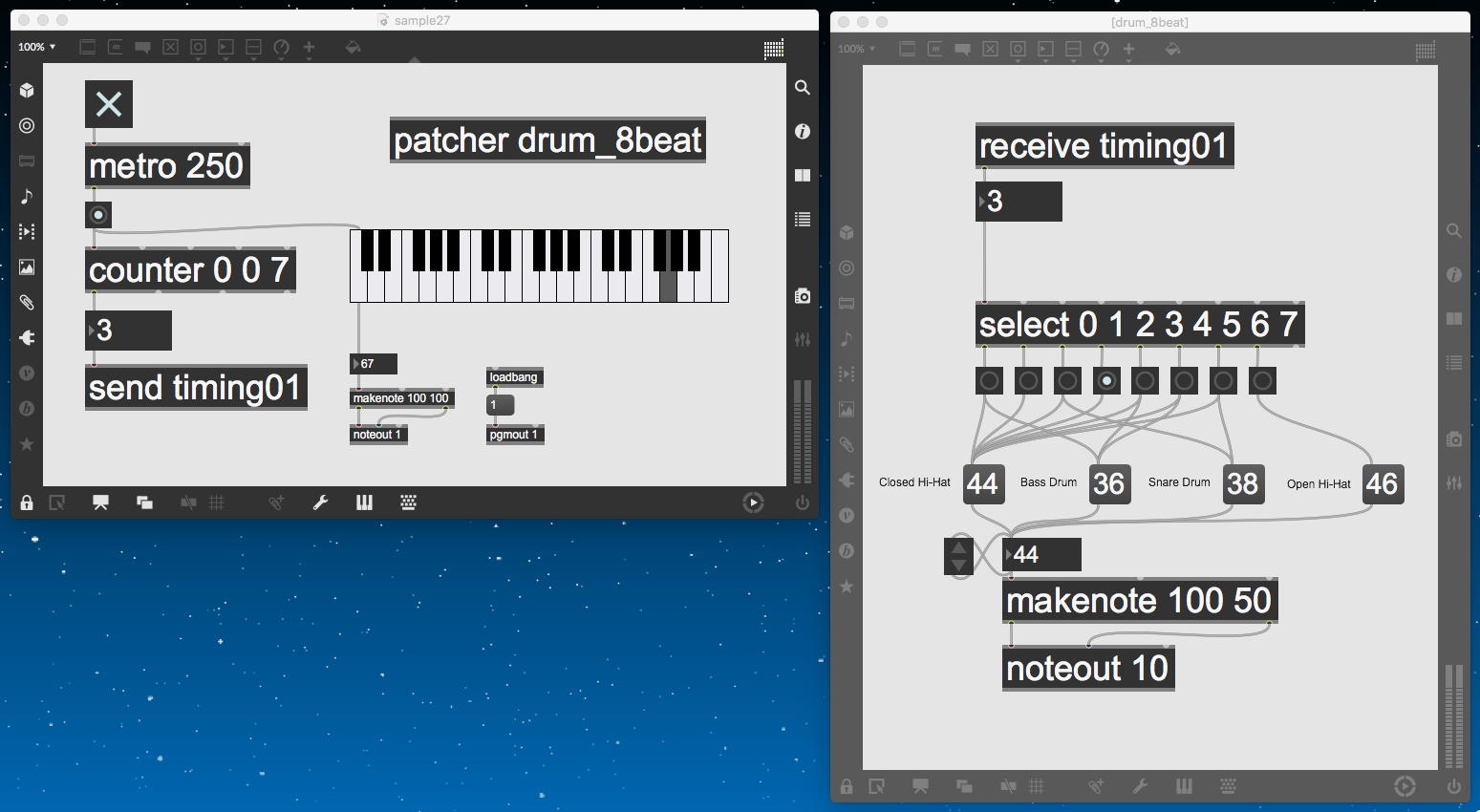Click the message box labeled 46

click(1383, 483)
